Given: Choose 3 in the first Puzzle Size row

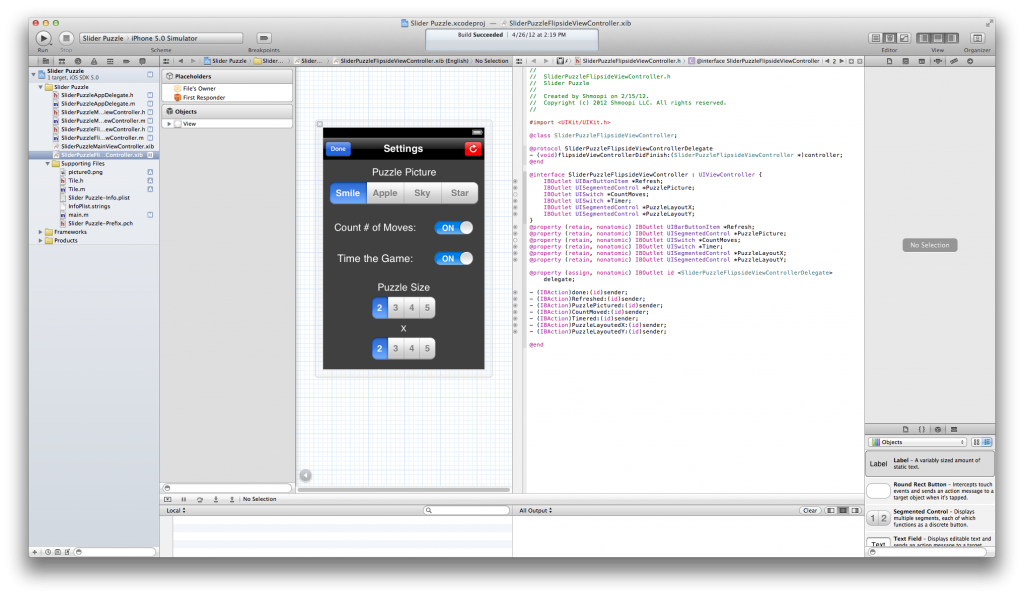Looking at the screenshot, I should coord(396,308).
